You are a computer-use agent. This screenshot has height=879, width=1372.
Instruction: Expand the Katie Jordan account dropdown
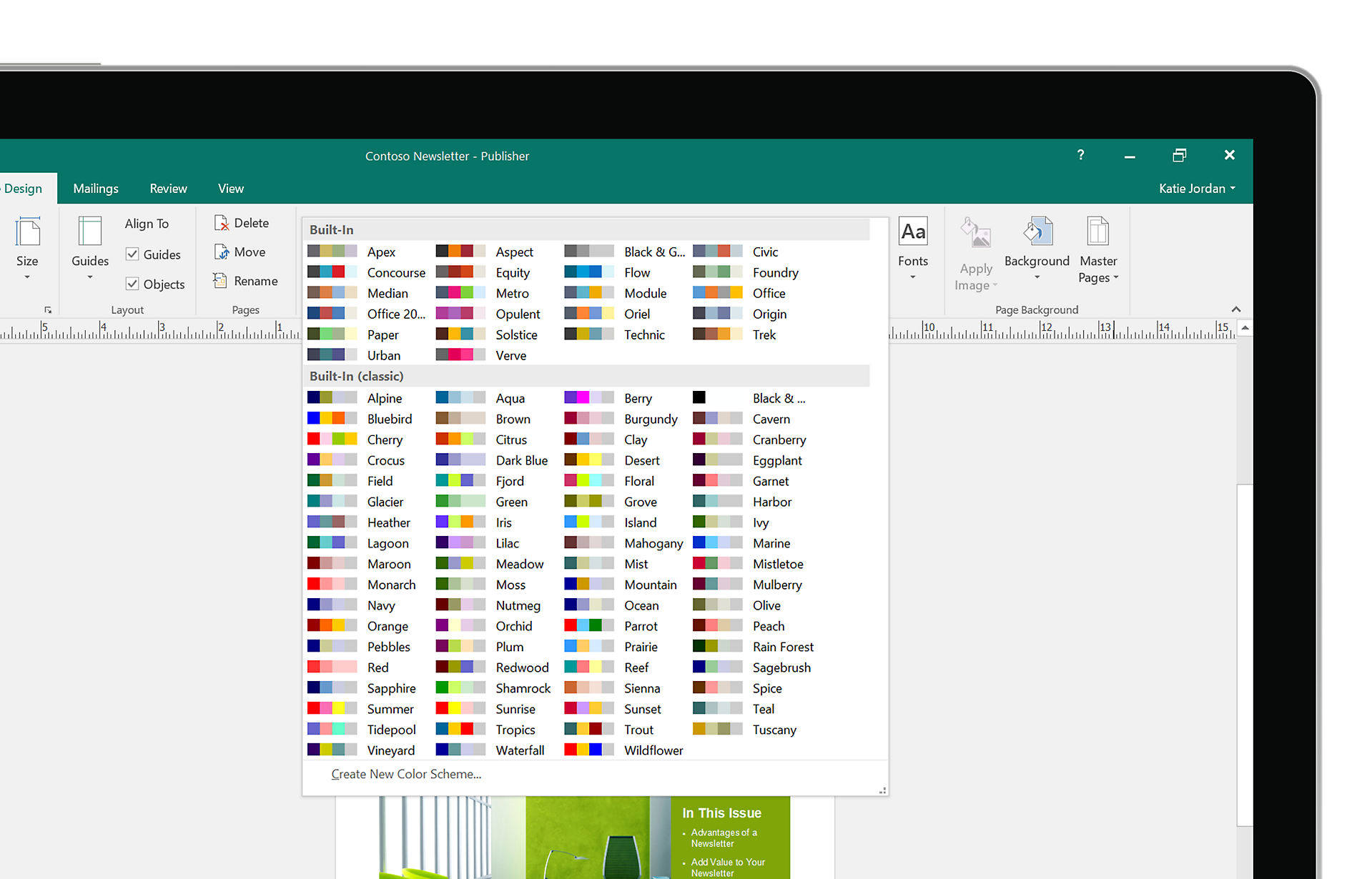[x=1197, y=189]
